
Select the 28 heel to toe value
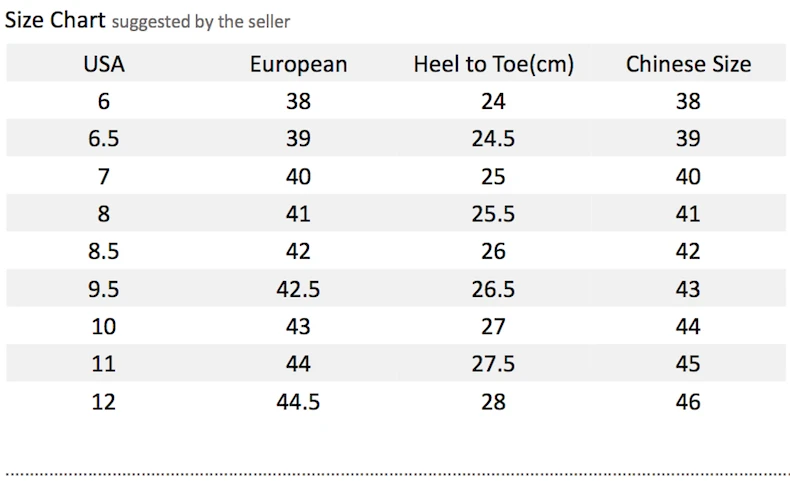click(x=493, y=402)
